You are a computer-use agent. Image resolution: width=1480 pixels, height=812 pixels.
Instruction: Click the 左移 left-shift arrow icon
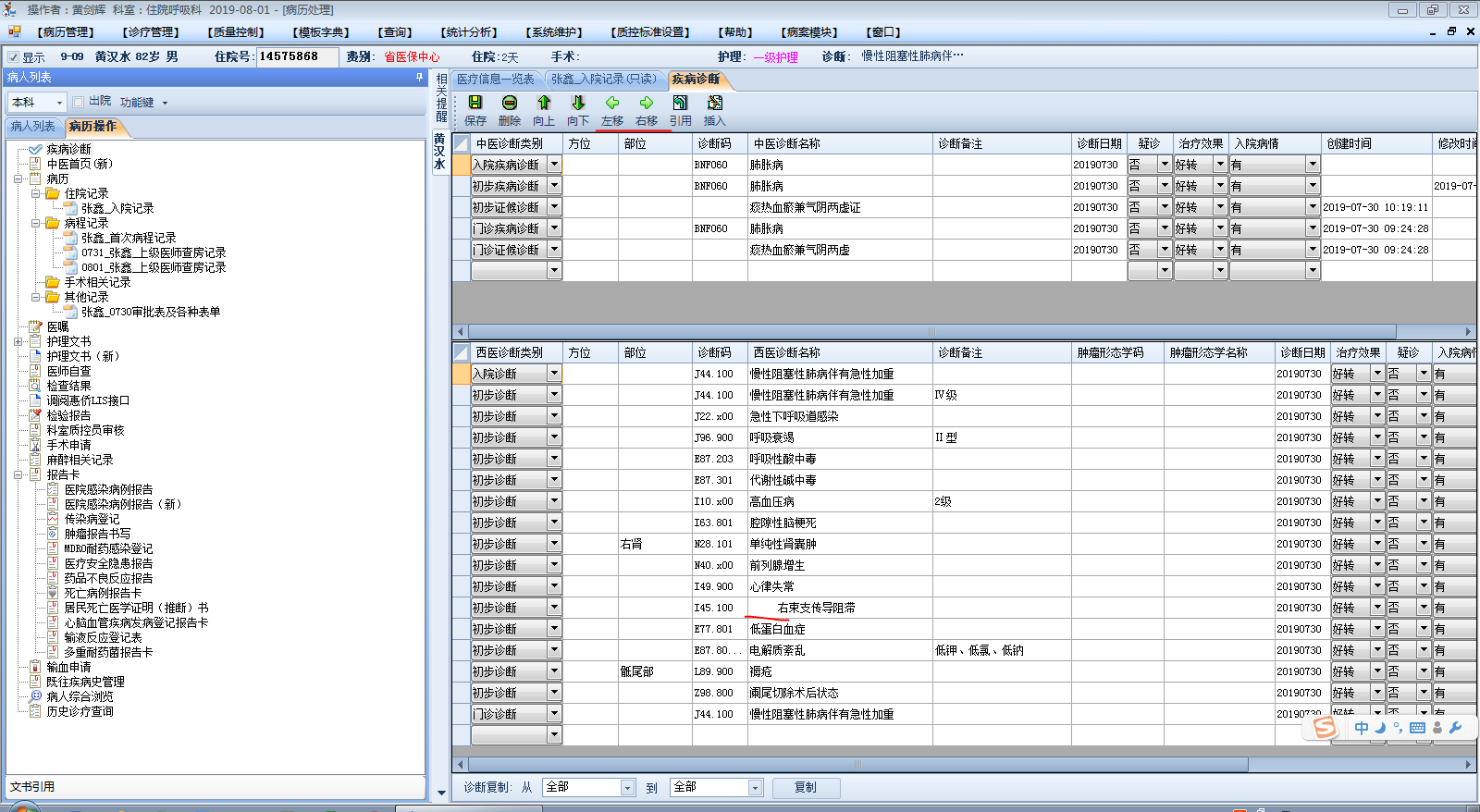612,103
